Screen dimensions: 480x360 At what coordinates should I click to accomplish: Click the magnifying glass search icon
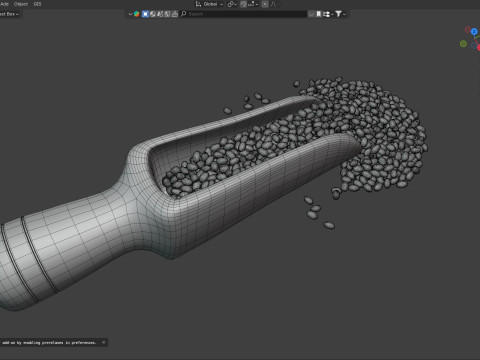point(183,14)
